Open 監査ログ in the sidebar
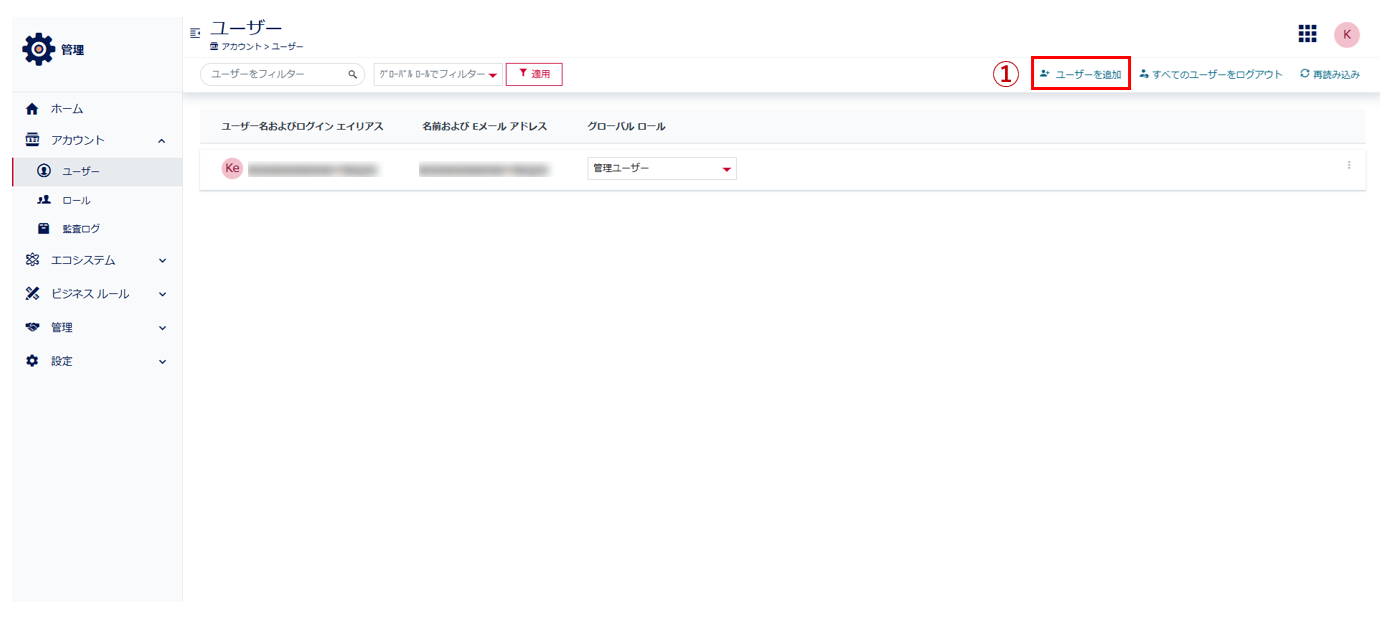The image size is (1383, 642). click(x=81, y=229)
